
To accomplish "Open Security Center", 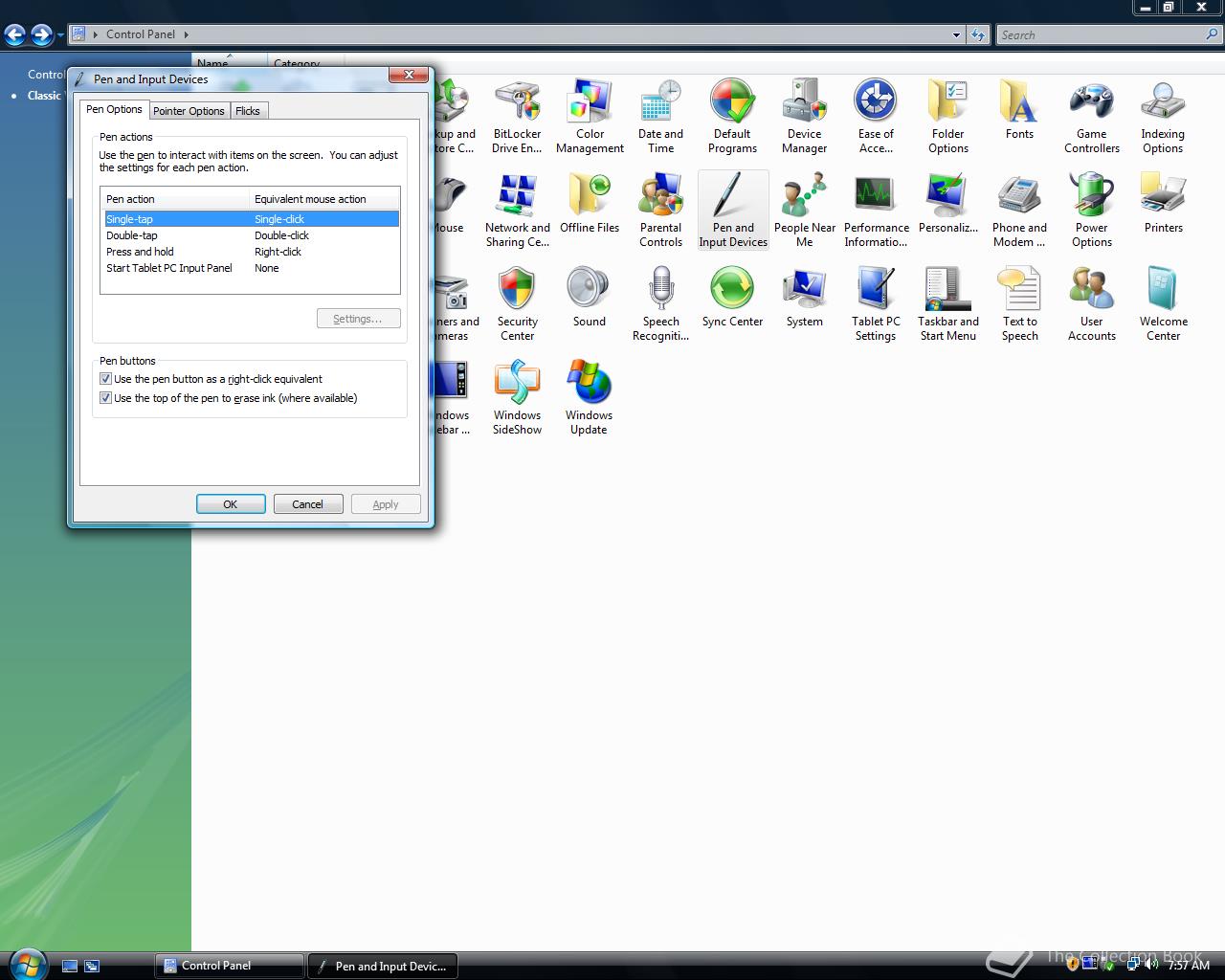I will coord(517,304).
